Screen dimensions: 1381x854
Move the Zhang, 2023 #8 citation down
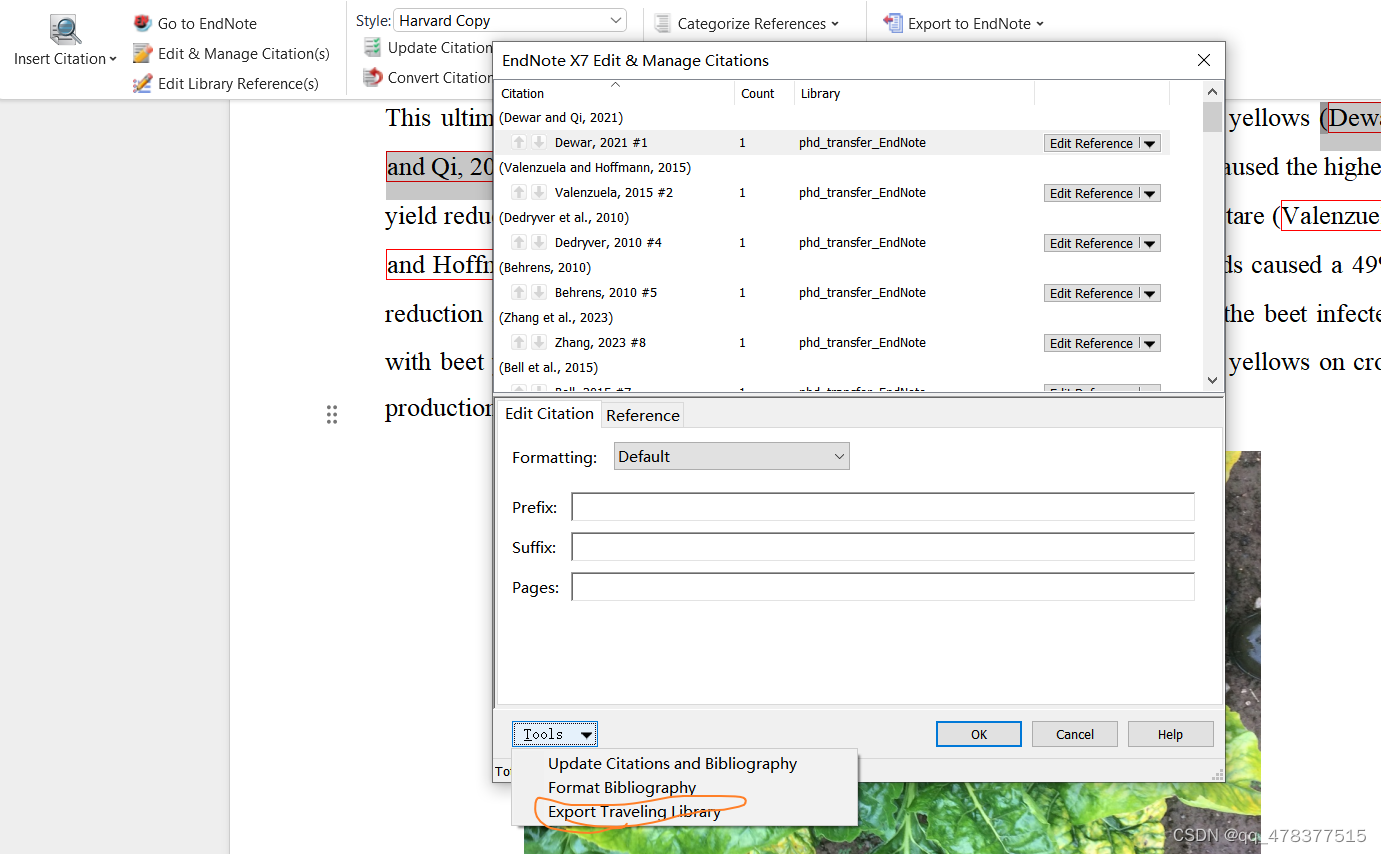point(539,342)
